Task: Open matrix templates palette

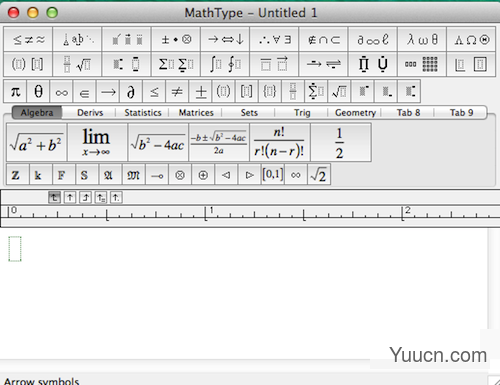Action: coord(422,64)
